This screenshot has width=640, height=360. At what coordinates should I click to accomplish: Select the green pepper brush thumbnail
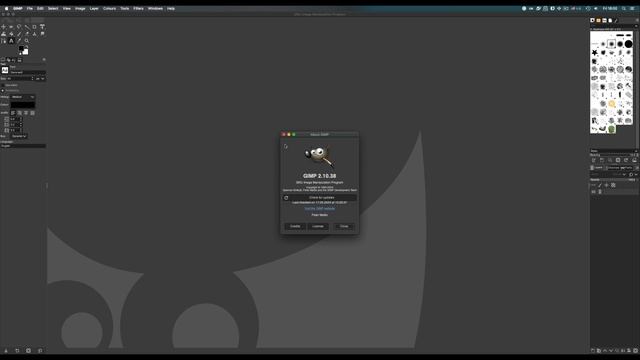(611, 129)
